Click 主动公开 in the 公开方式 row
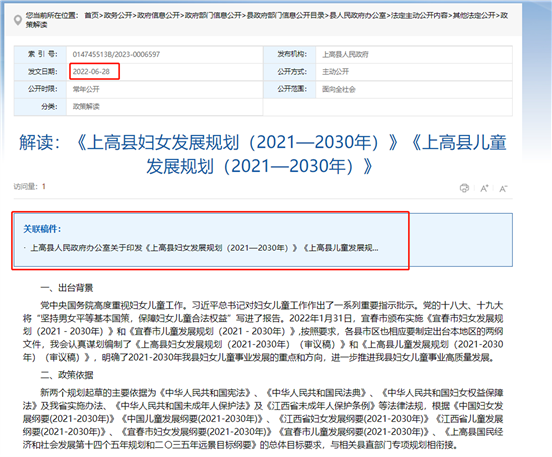The width and height of the screenshot is (552, 457). pyautogui.click(x=335, y=71)
